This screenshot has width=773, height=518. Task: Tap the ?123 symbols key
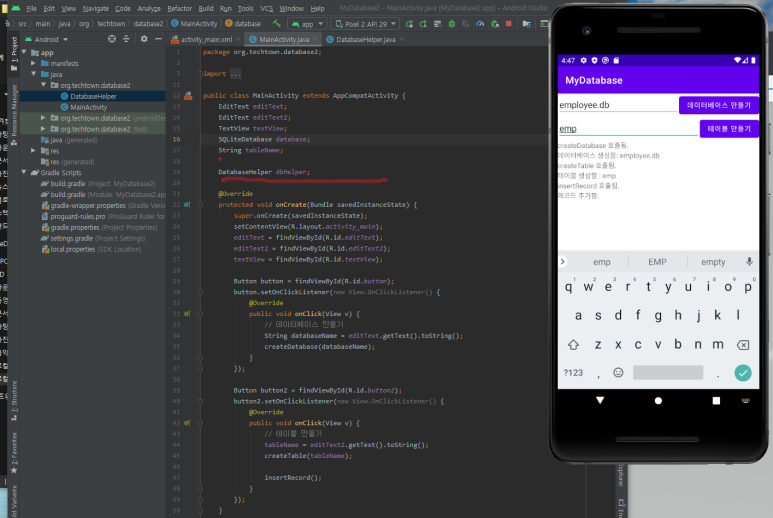[x=573, y=373]
